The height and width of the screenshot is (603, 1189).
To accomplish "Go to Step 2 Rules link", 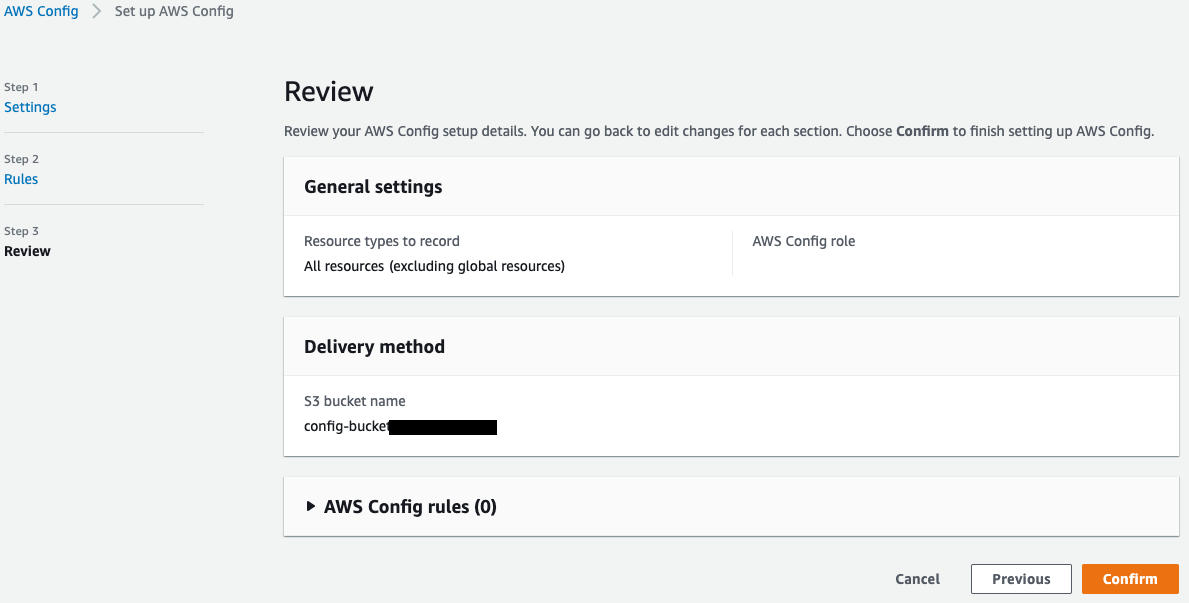I will pos(21,179).
